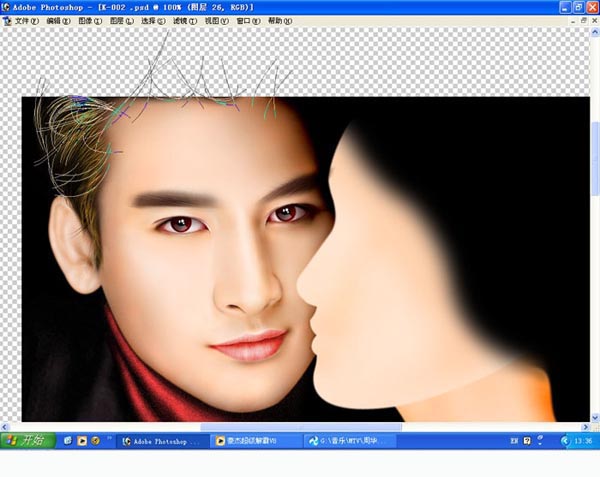
Task: Click the vertical scrollbar down arrow
Action: (x=595, y=417)
